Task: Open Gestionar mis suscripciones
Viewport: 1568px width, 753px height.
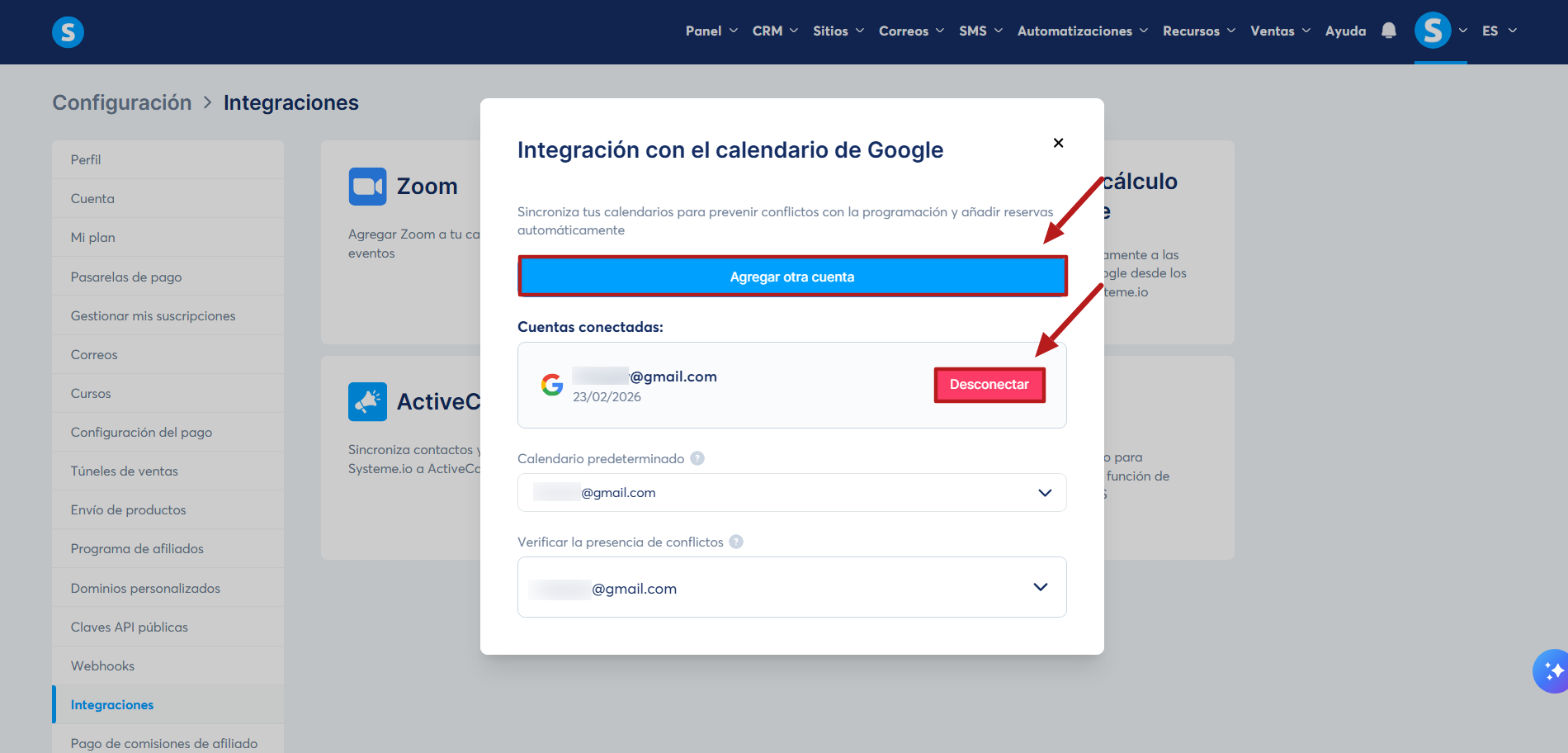Action: [x=168, y=315]
